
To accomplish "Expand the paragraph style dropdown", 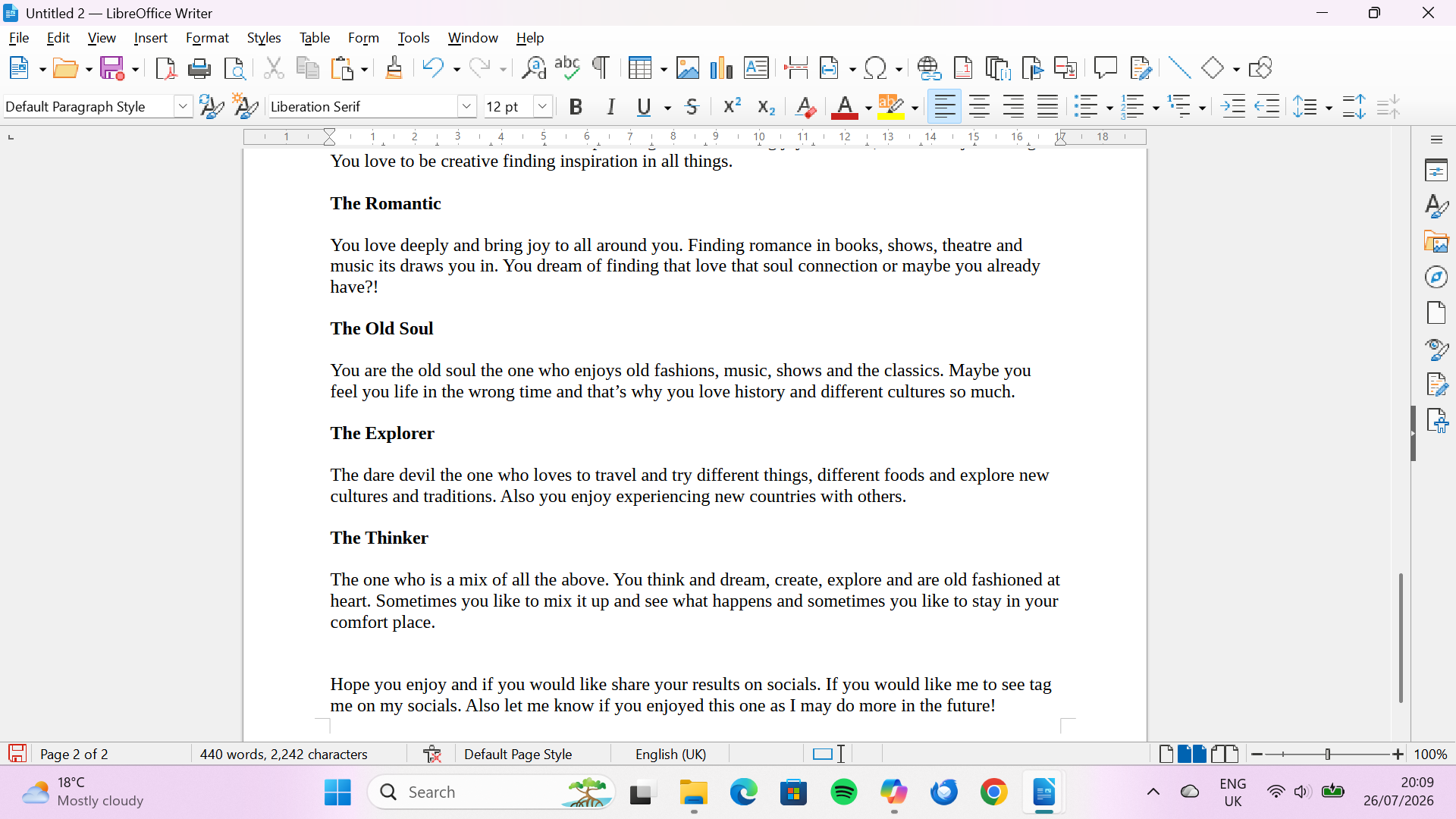I will [183, 107].
